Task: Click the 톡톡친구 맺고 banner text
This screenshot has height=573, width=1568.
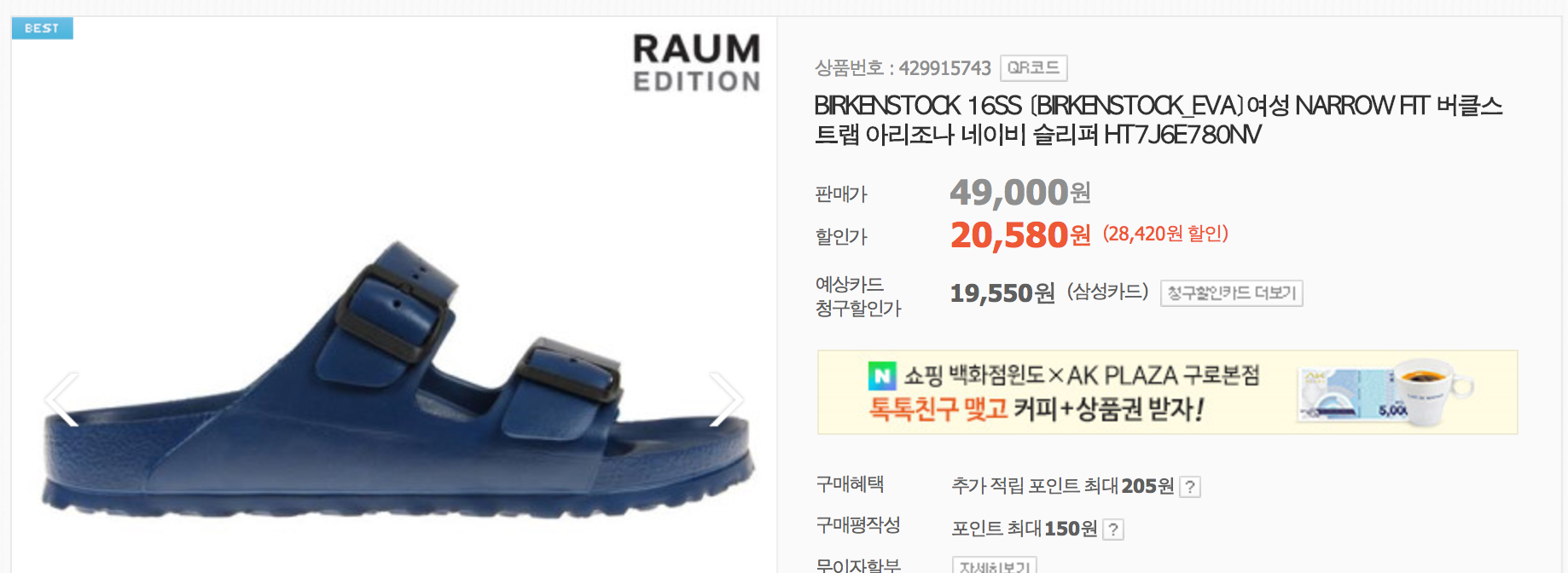Action: pos(938,409)
